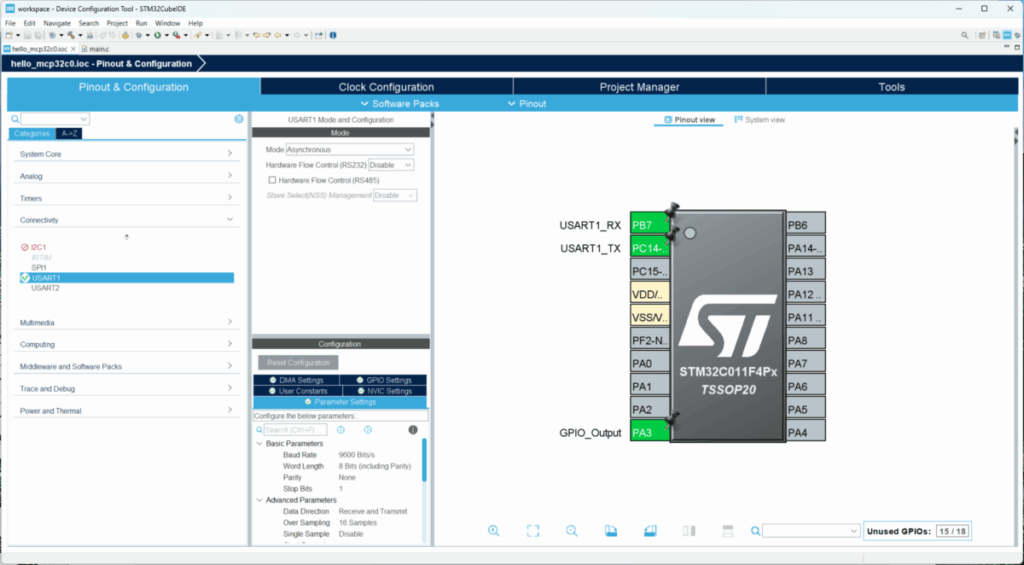The width and height of the screenshot is (1024, 565).
Task: Open the Project Manager tab
Action: pos(639,87)
